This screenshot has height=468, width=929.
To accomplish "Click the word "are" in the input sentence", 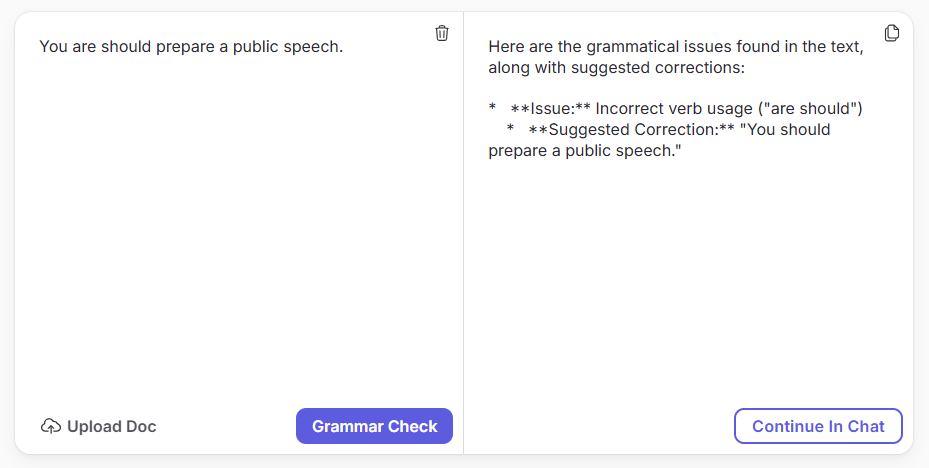I will (x=84, y=47).
